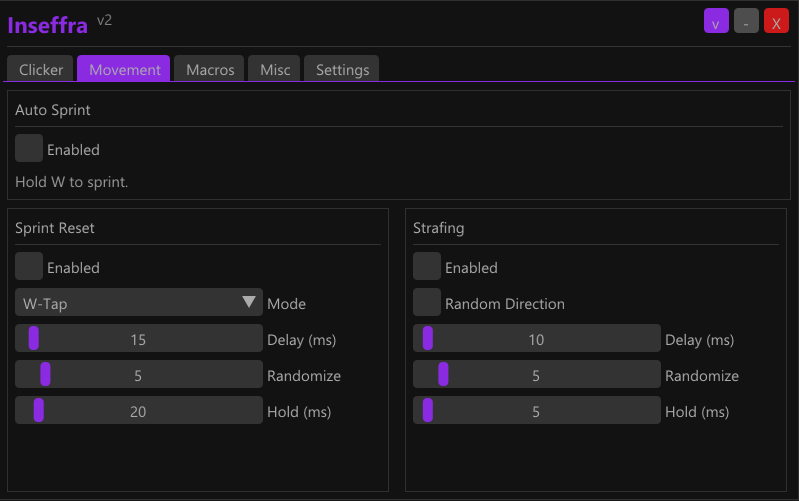The width and height of the screenshot is (799, 501).
Task: Click the gray minimize dash button
Action: click(x=746, y=21)
